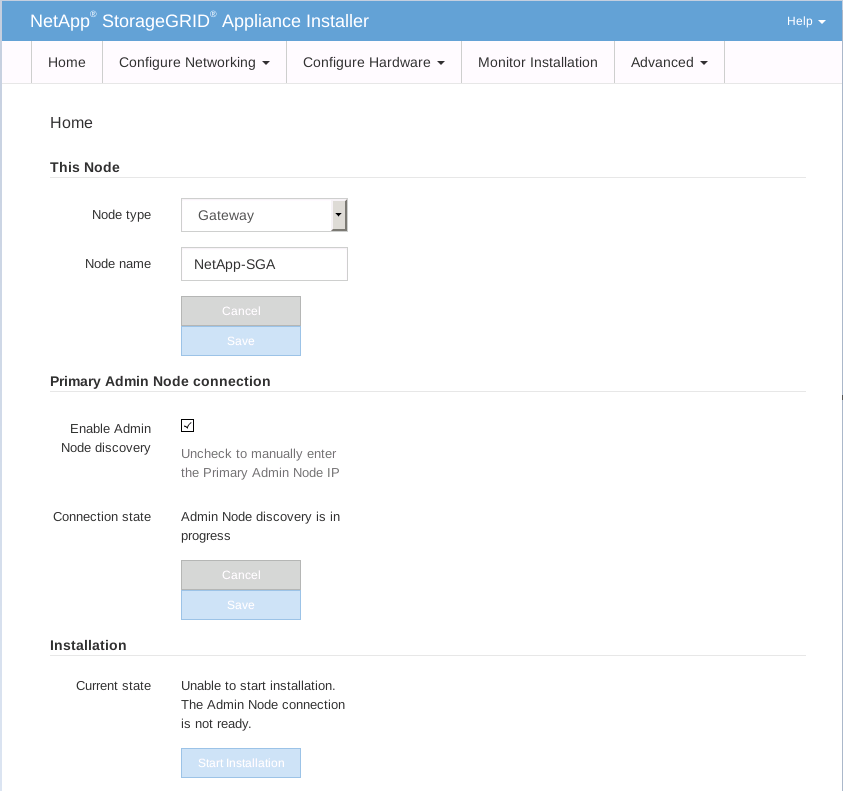843x791 pixels.
Task: Save Primary Admin Node connection settings
Action: [241, 605]
